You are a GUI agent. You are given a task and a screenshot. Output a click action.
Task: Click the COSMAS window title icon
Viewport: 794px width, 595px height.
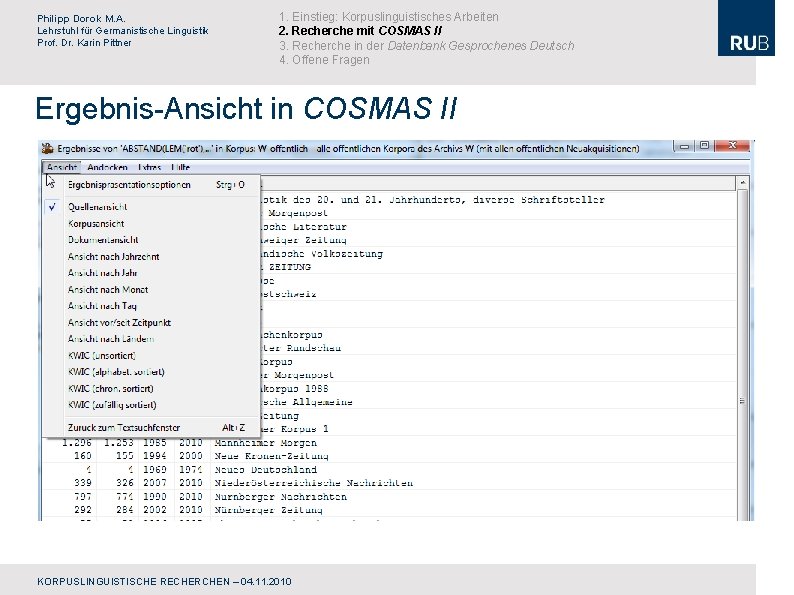tap(48, 148)
